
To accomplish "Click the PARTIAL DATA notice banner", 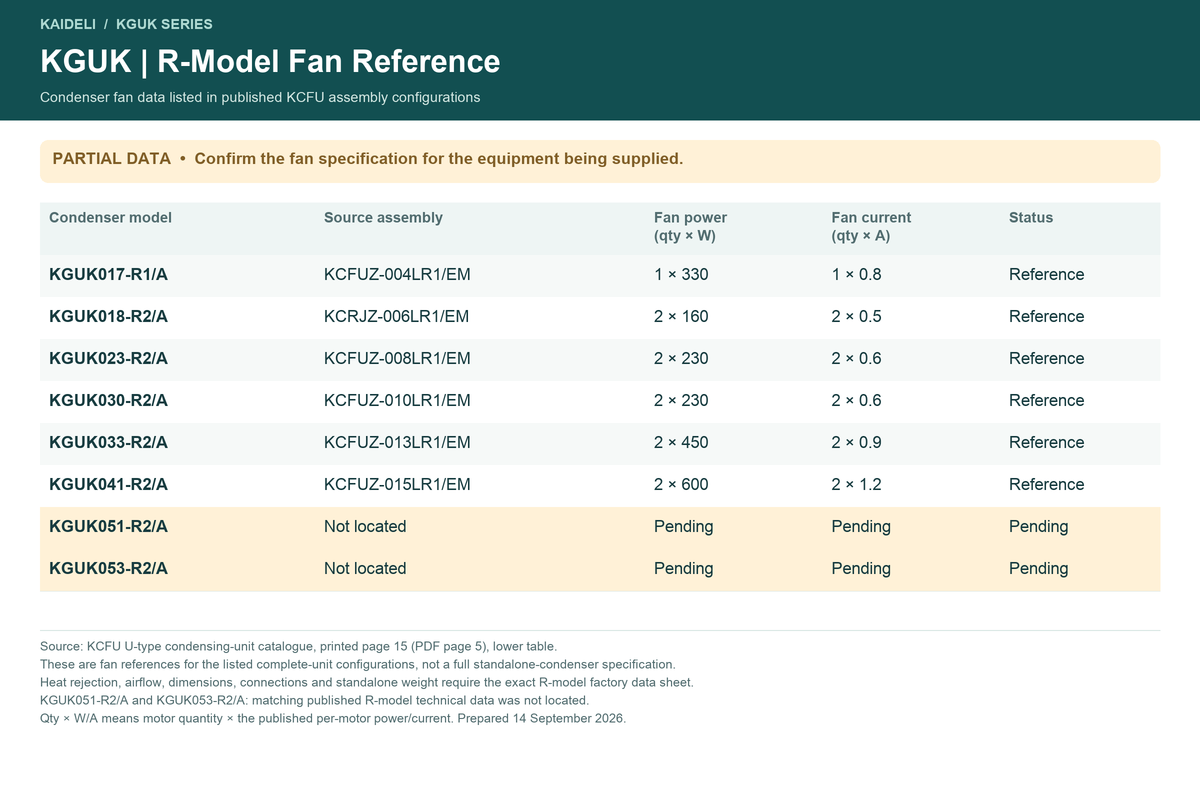I will tap(600, 161).
